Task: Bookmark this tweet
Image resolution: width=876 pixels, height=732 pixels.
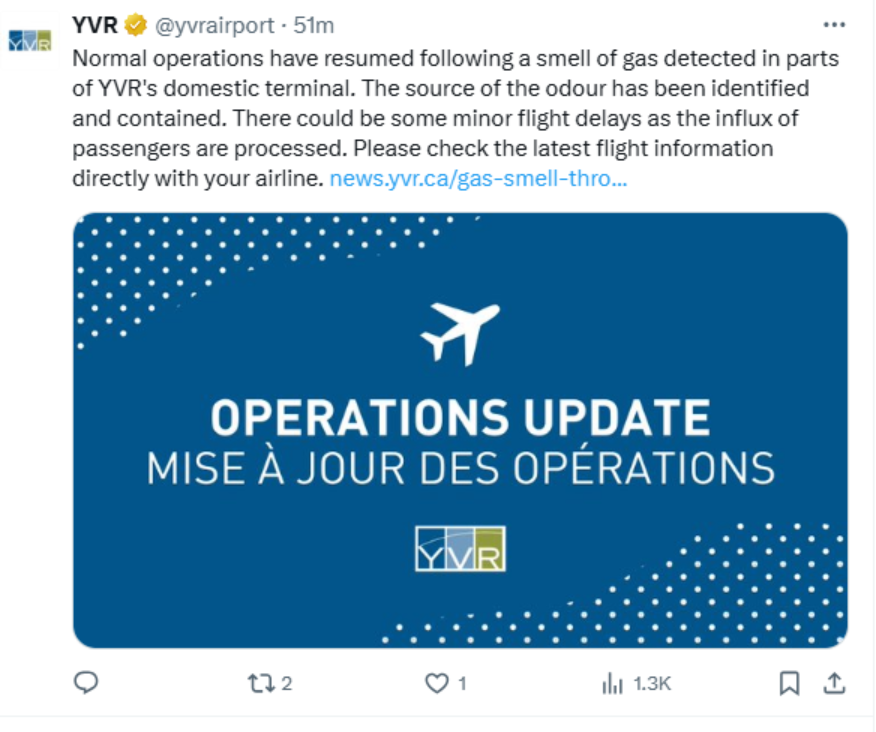Action: pos(789,683)
